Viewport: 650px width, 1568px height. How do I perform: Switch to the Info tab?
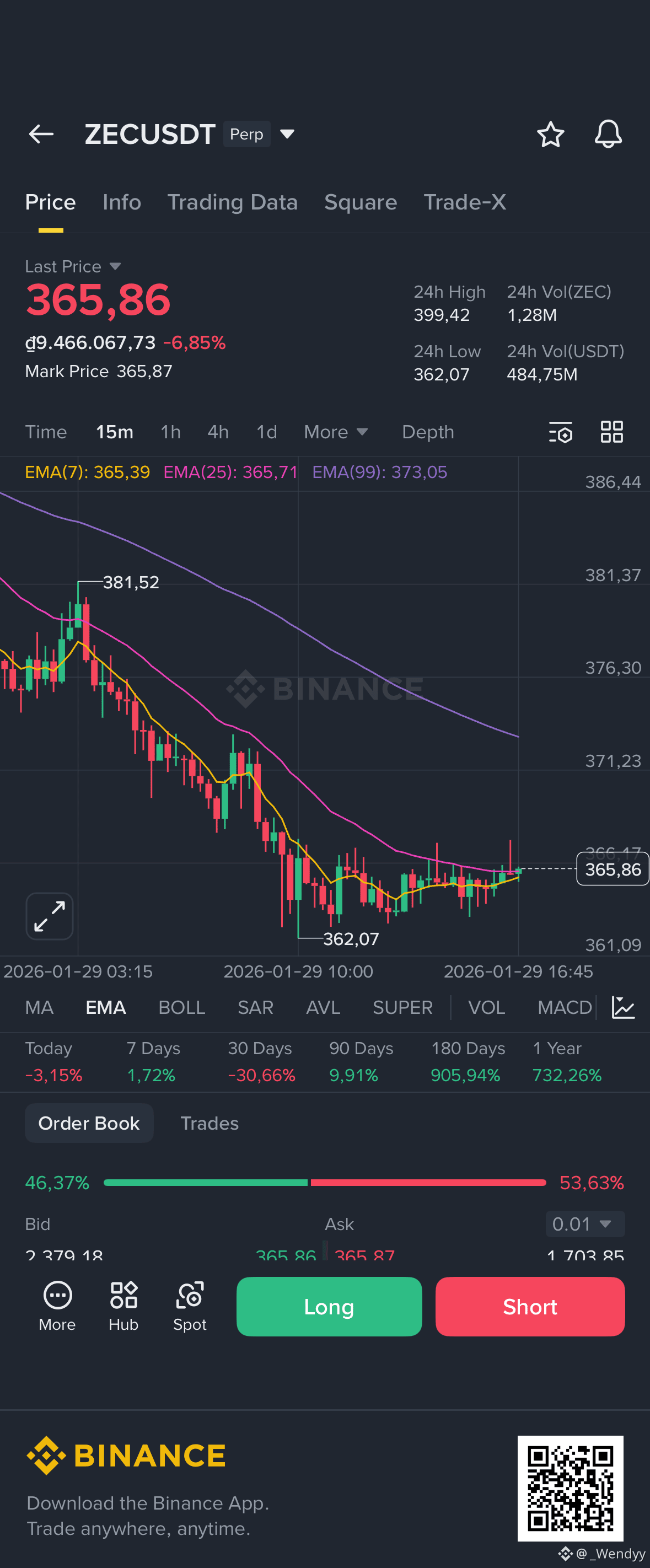point(122,202)
